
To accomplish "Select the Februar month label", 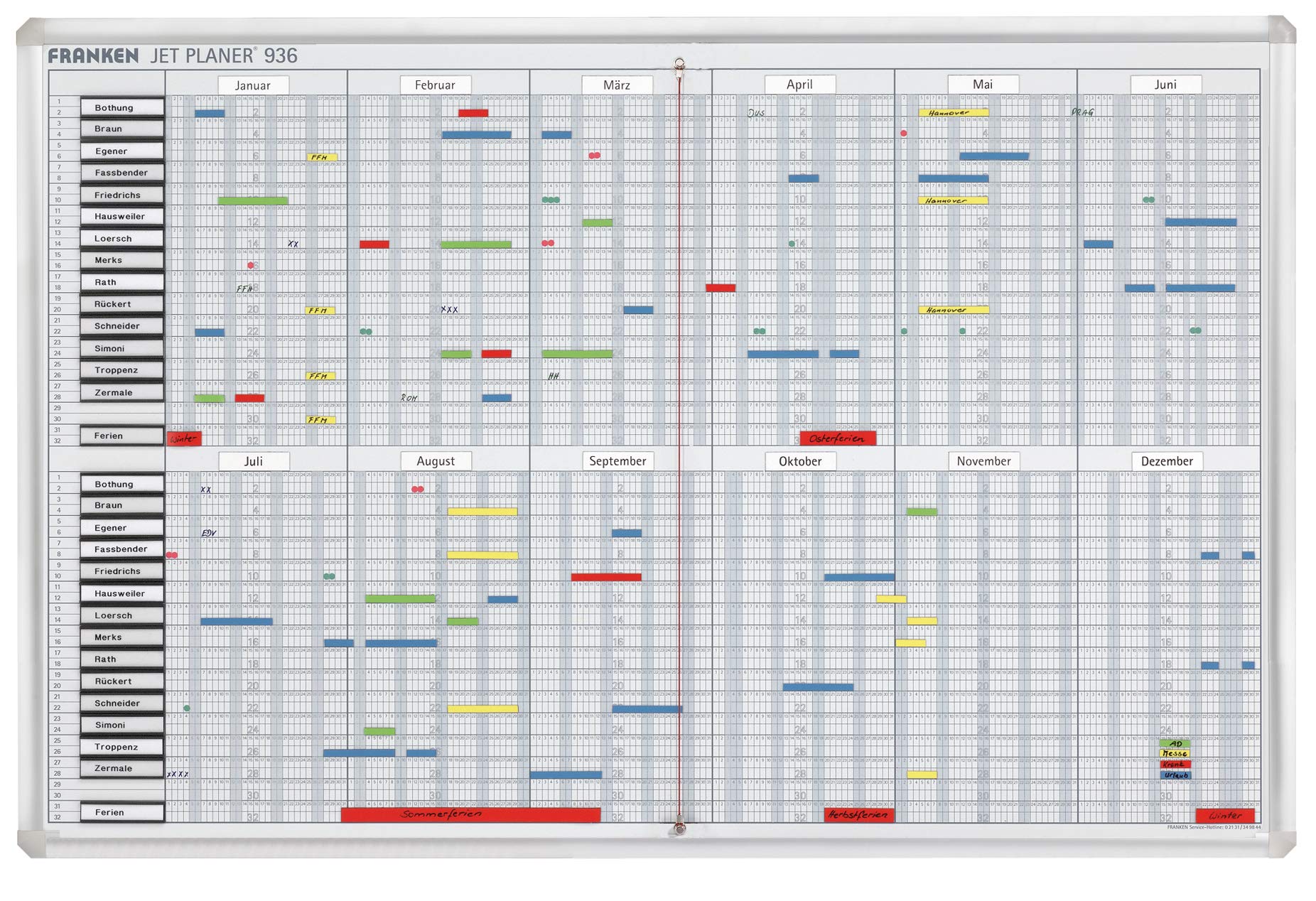I will (x=435, y=85).
